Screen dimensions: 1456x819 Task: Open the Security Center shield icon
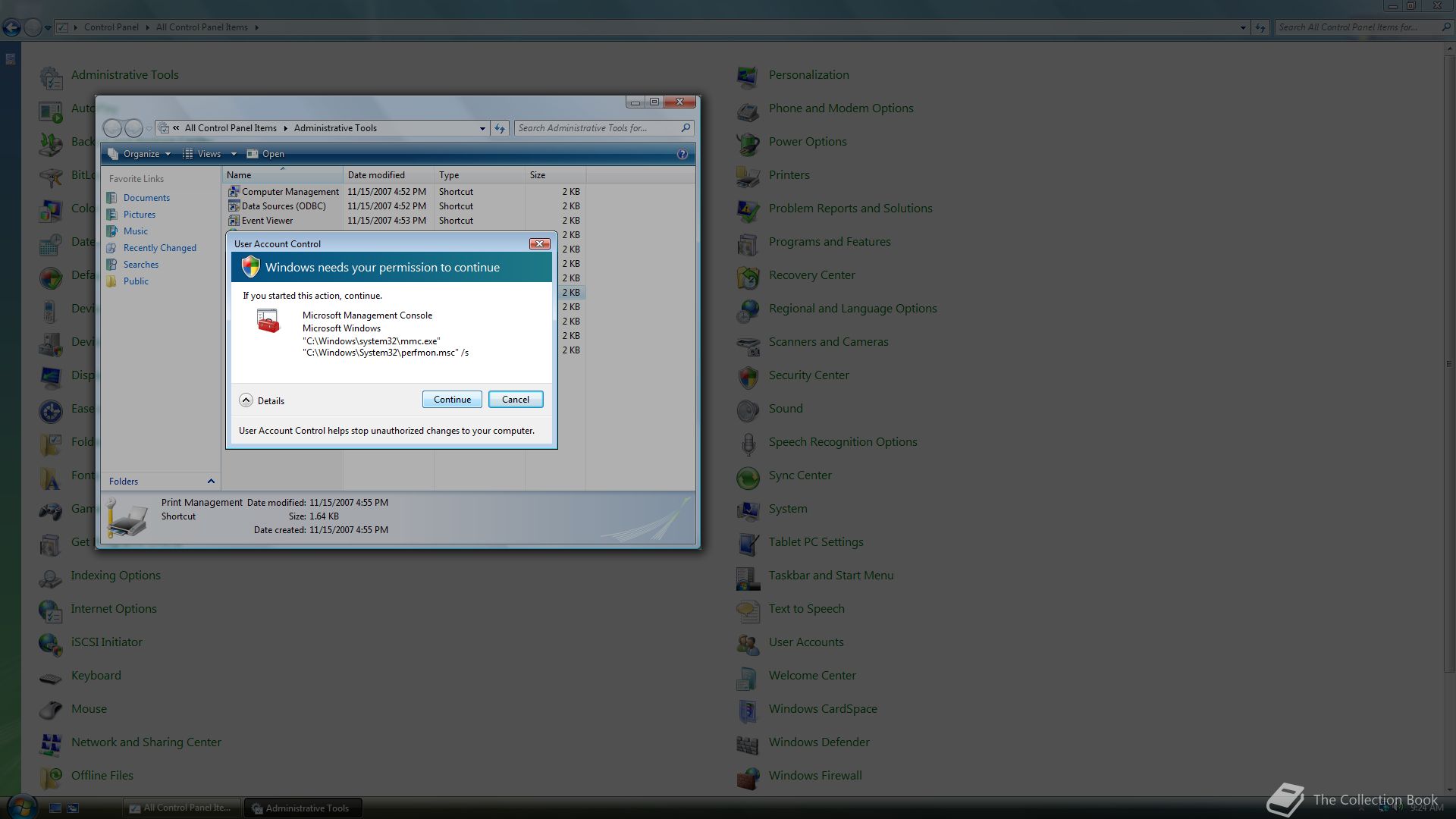(x=748, y=377)
